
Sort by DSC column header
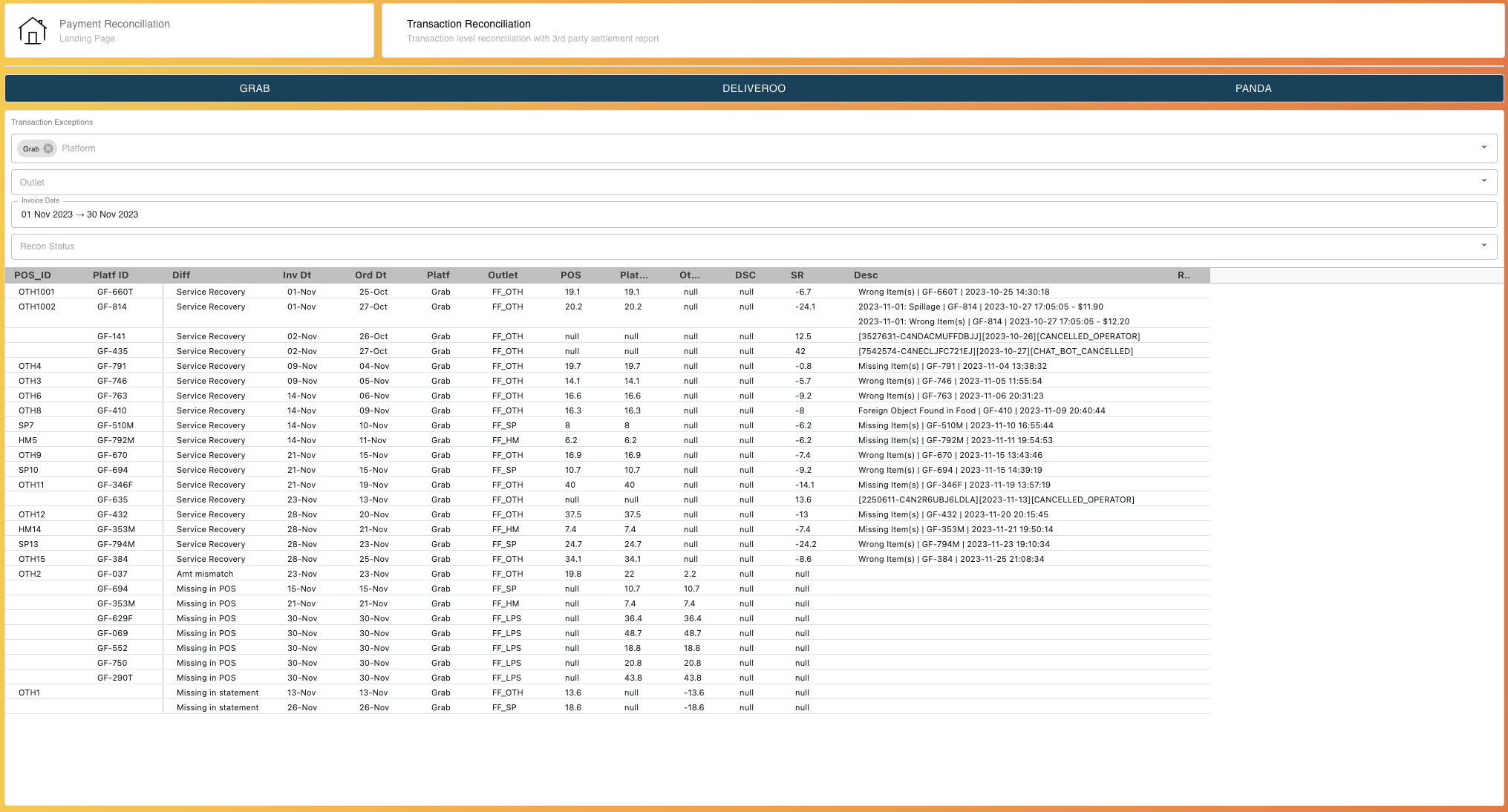[x=745, y=275]
